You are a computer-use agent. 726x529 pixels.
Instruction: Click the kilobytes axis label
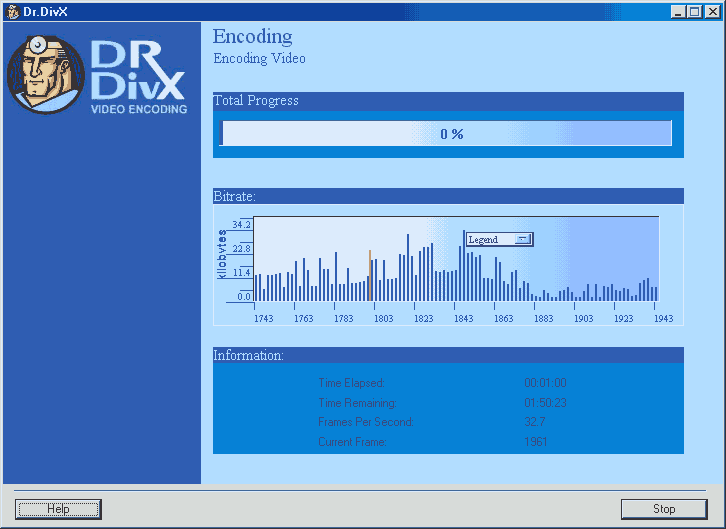223,254
